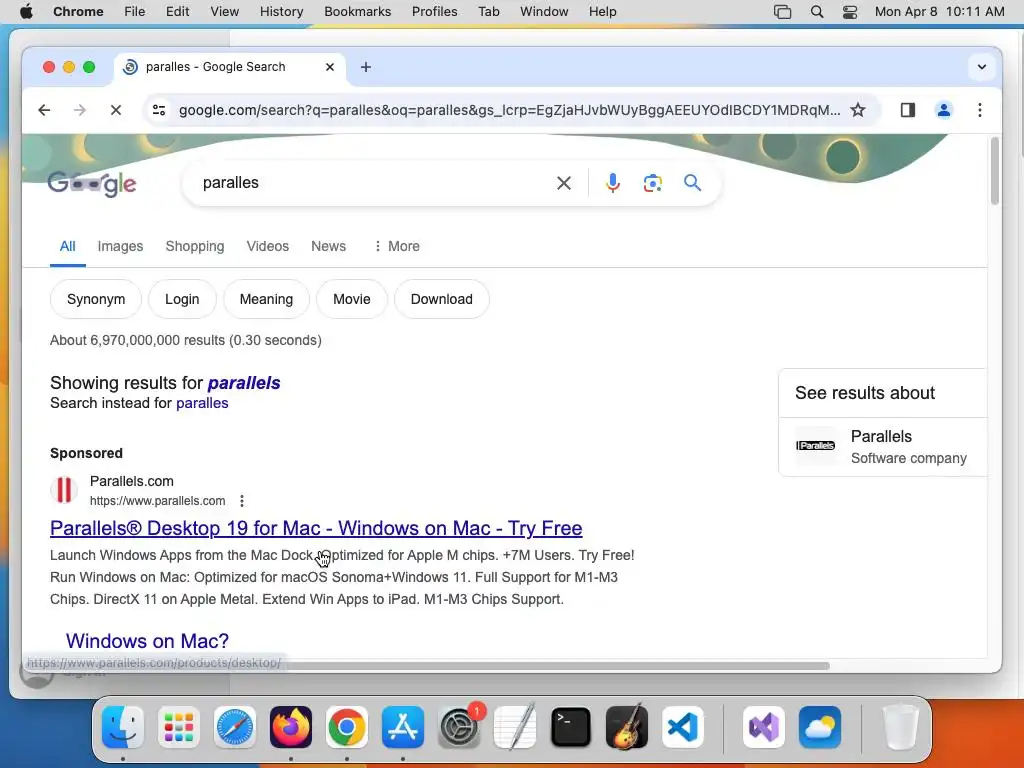Open Chrome side panel
Viewport: 1024px width, 768px height.
pos(907,110)
